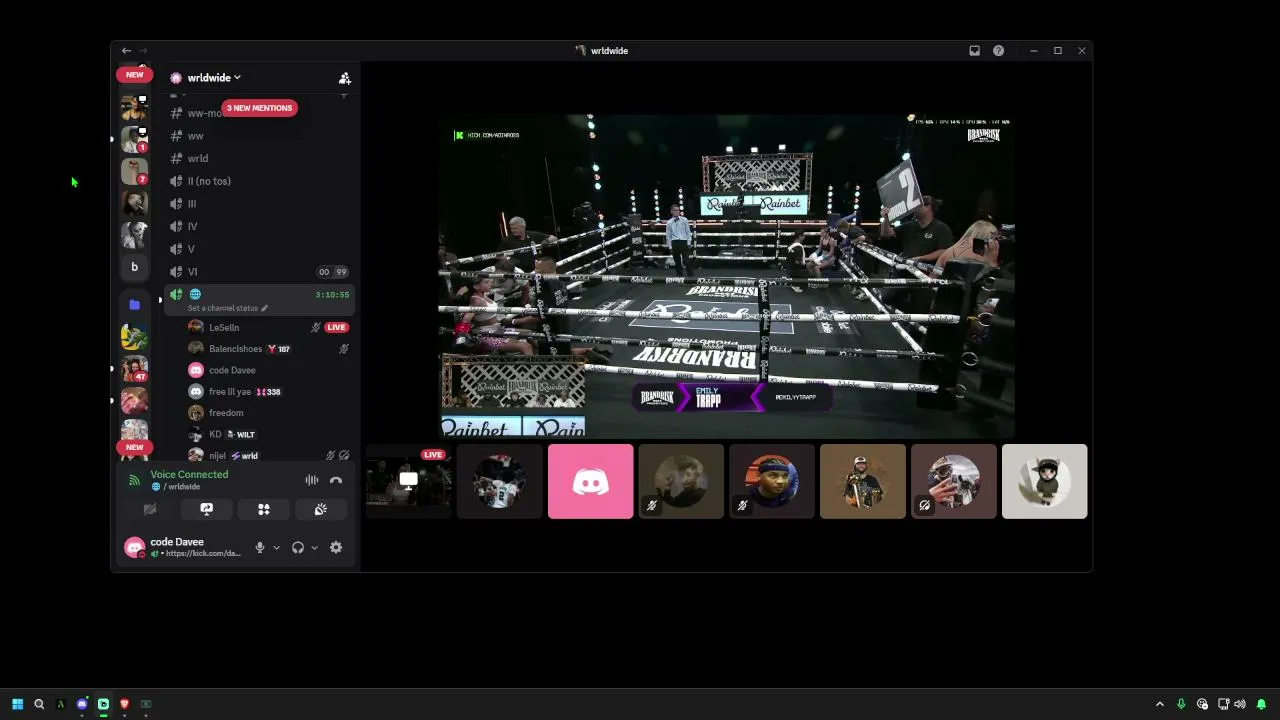The image size is (1280, 720).
Task: Show hidden tray icons chevron
Action: point(1160,704)
